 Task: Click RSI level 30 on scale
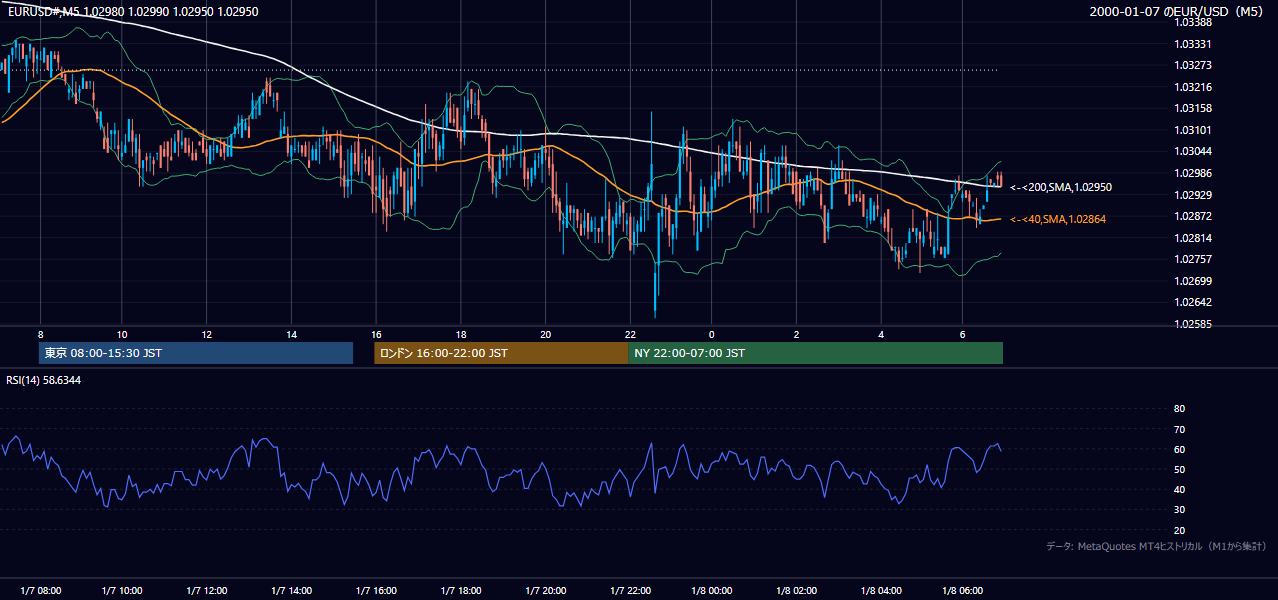(x=1179, y=510)
